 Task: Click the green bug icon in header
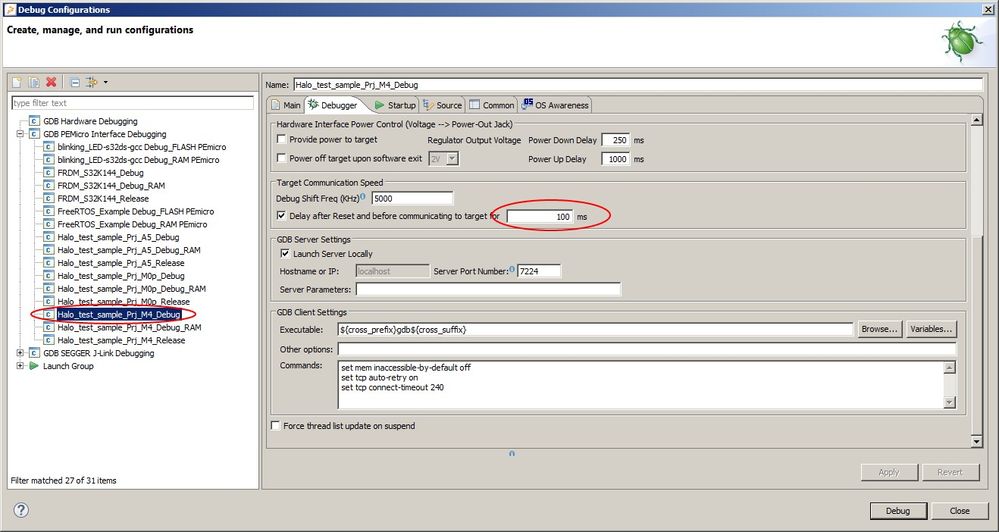tap(961, 42)
